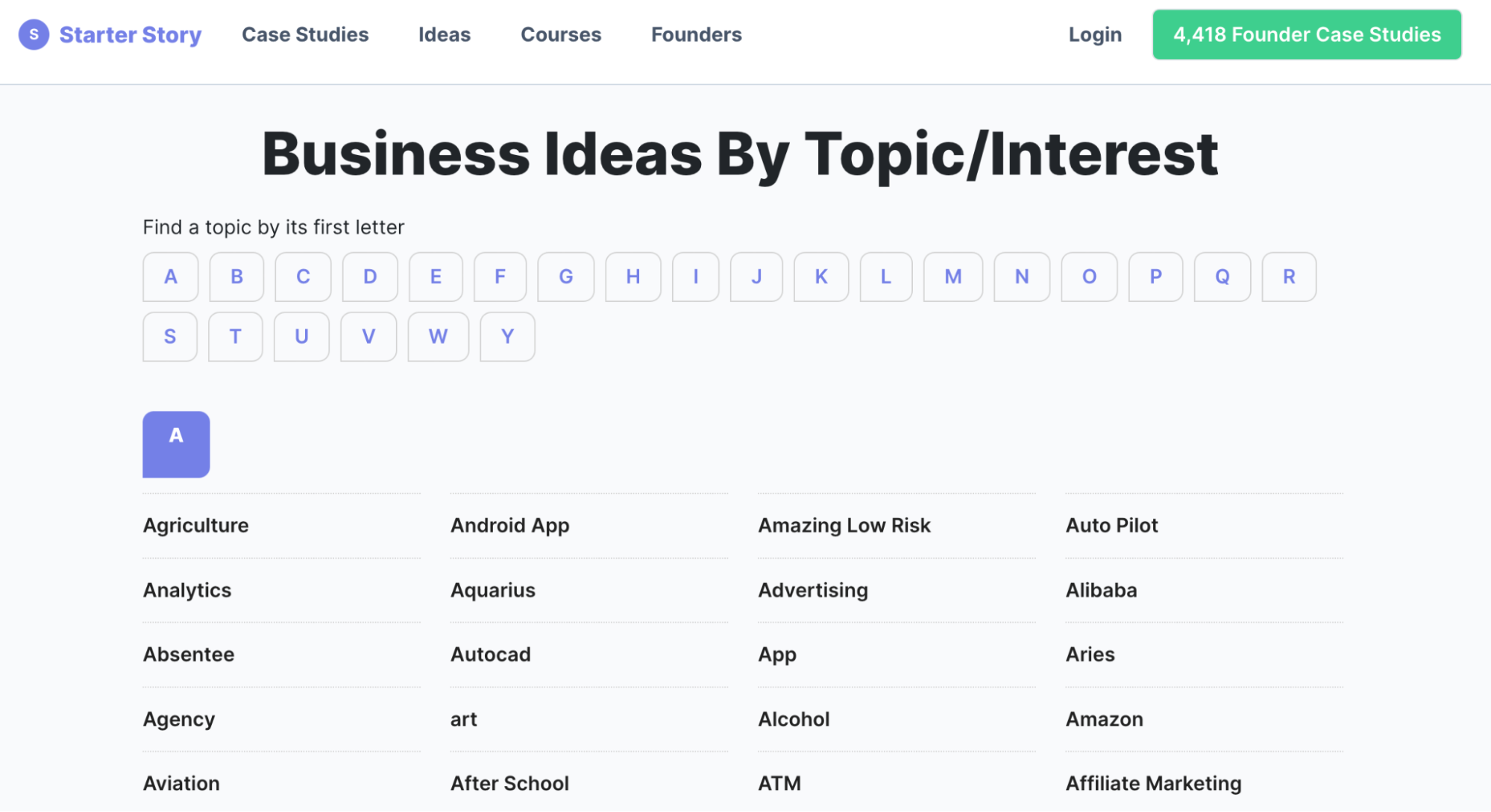Select the ATM topic
Image resolution: width=1491 pixels, height=812 pixels.
779,784
